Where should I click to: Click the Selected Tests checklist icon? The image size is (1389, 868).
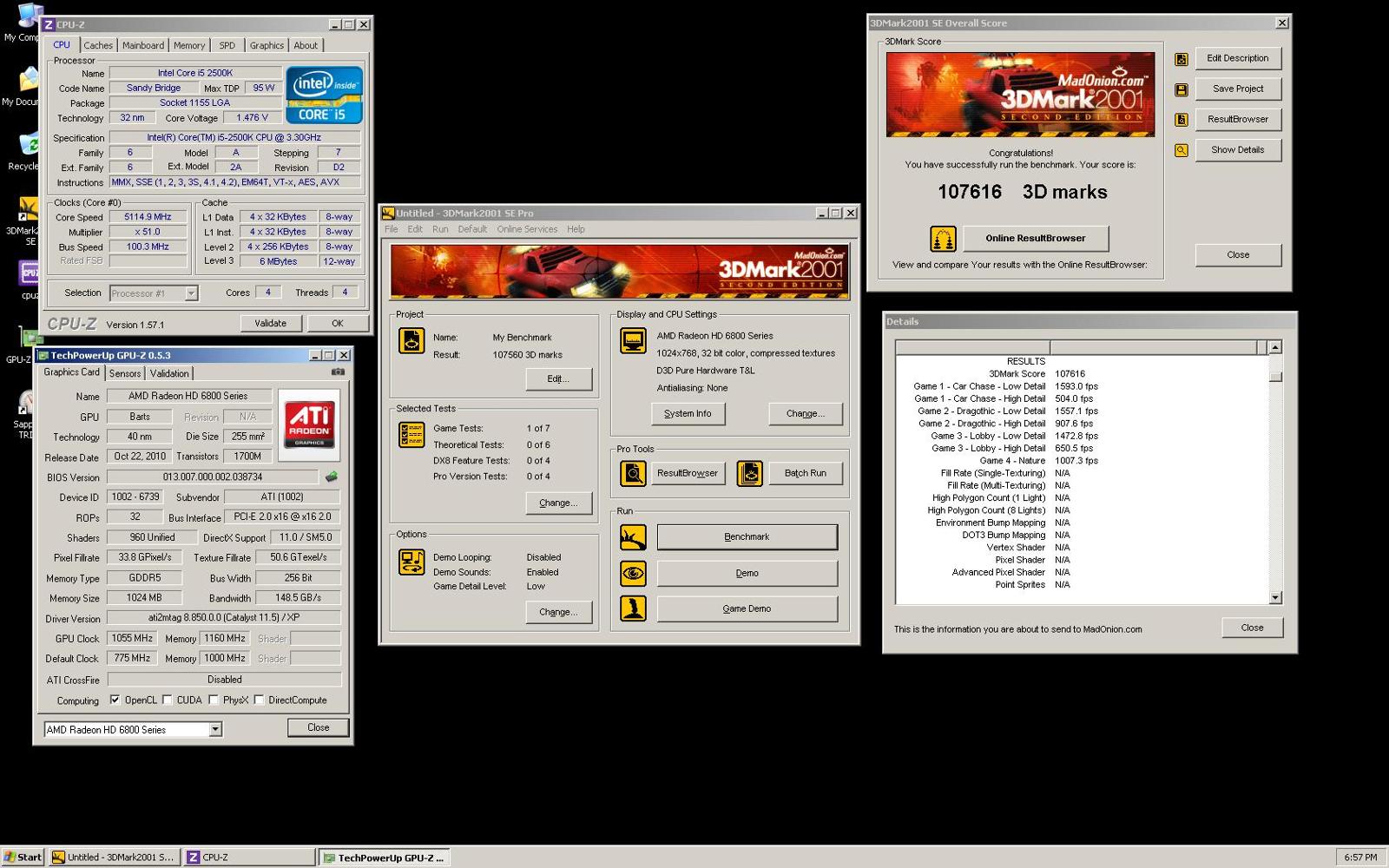point(411,435)
